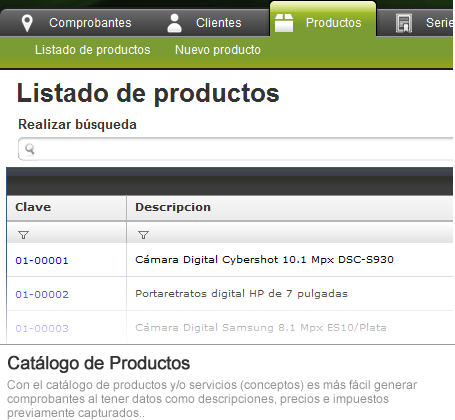
Task: Click the receipt icon beside Series
Action: coord(404,23)
